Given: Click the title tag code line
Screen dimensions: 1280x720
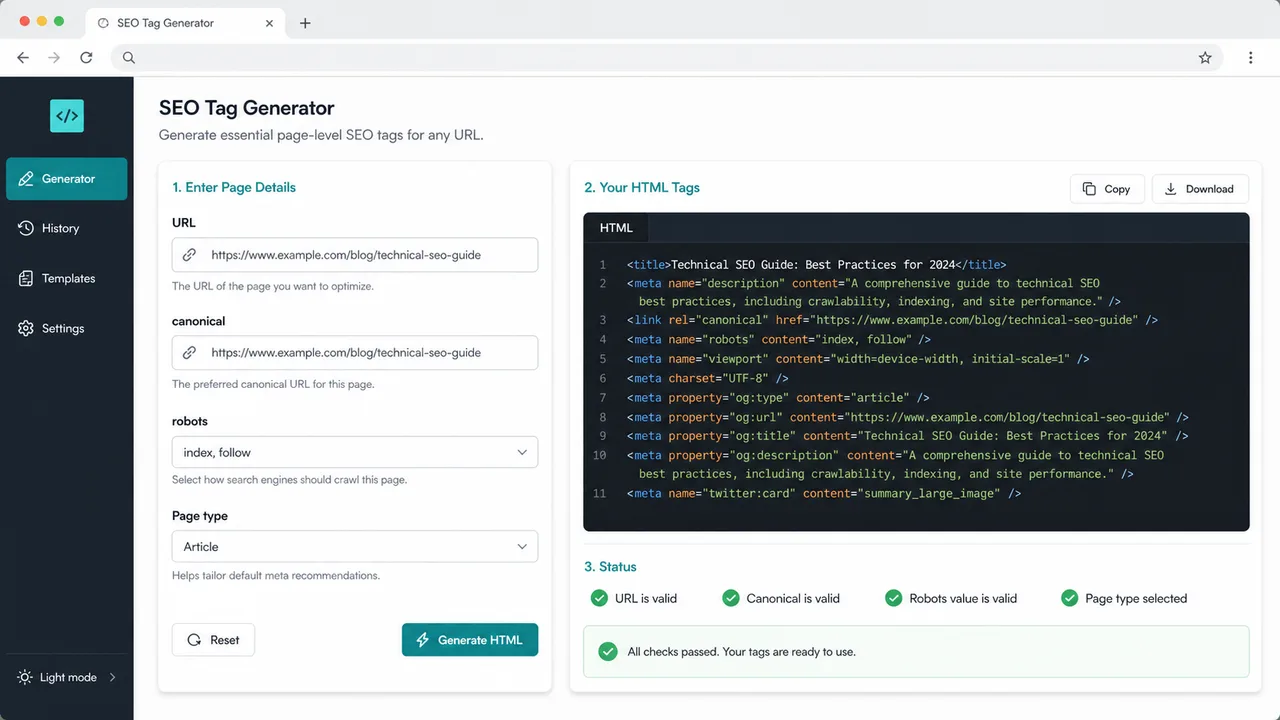Looking at the screenshot, I should coord(816,265).
